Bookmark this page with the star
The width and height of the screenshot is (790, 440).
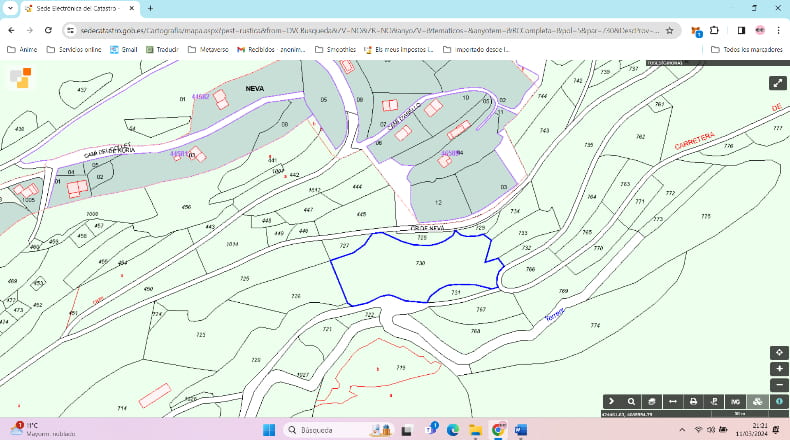(x=669, y=31)
